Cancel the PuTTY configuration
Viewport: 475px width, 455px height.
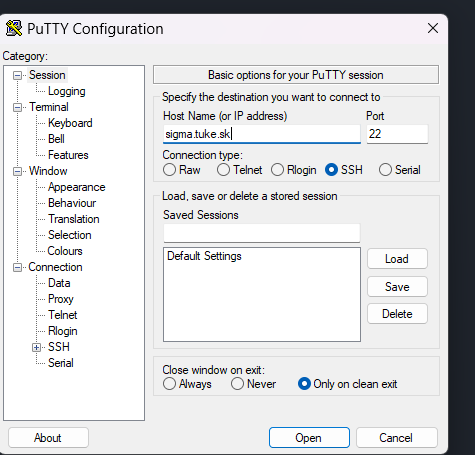[x=397, y=438]
